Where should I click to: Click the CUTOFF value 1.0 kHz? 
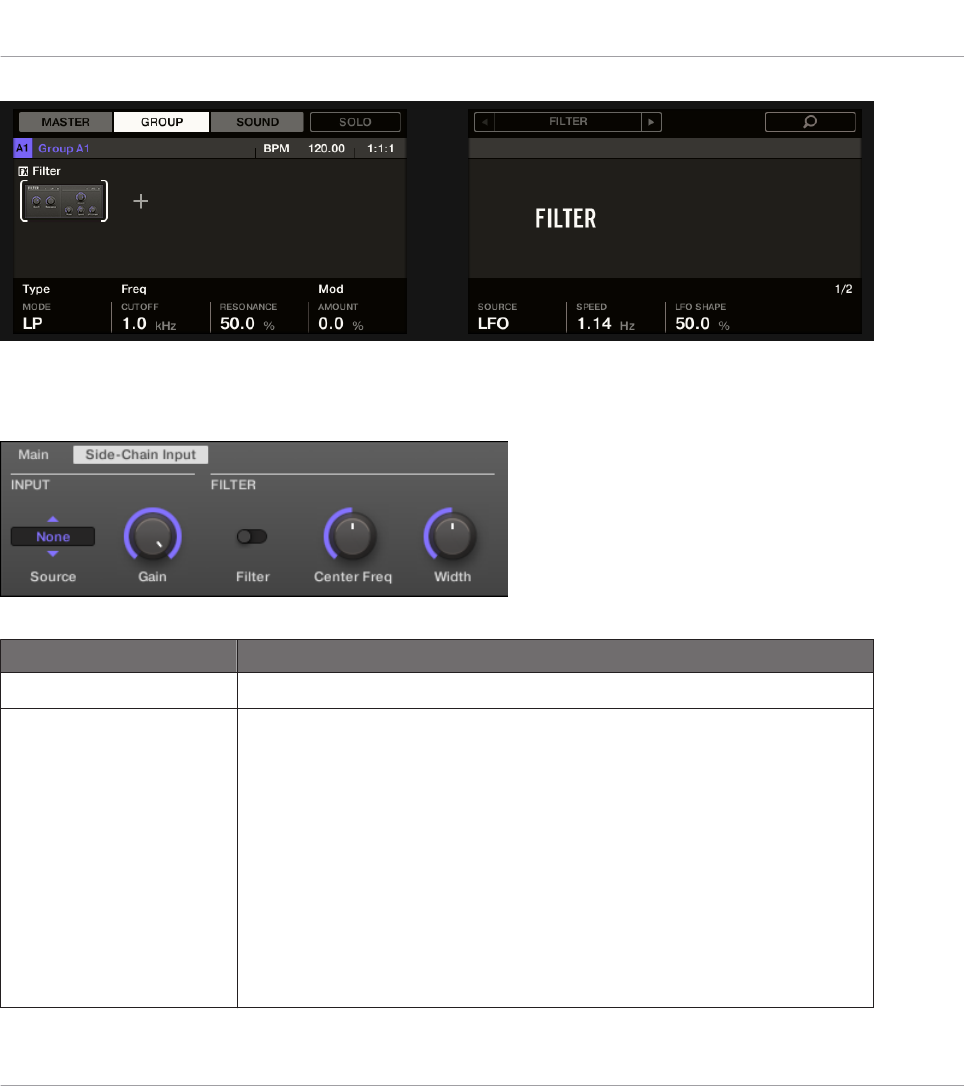pos(149,323)
